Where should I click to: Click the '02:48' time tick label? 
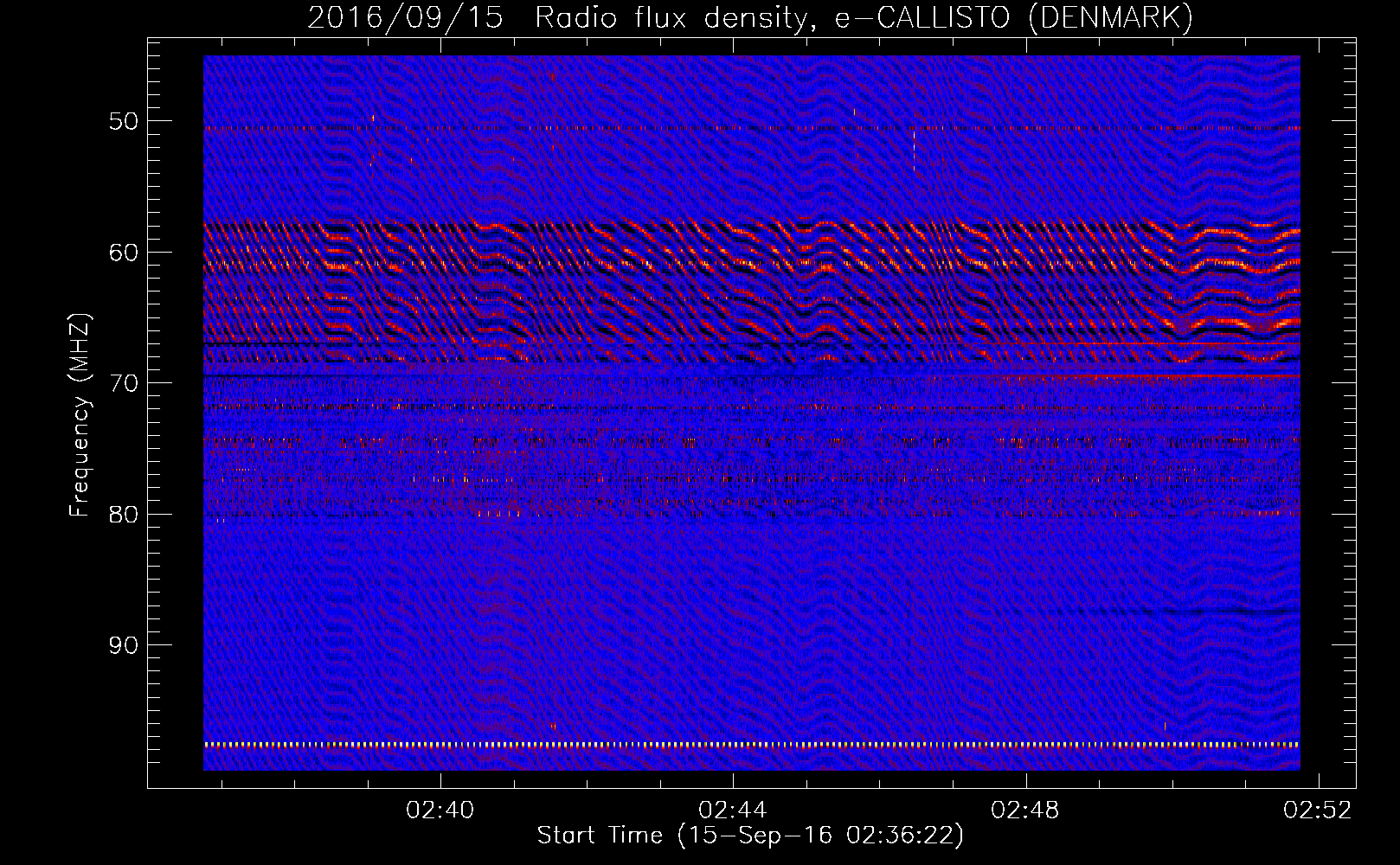click(1025, 811)
